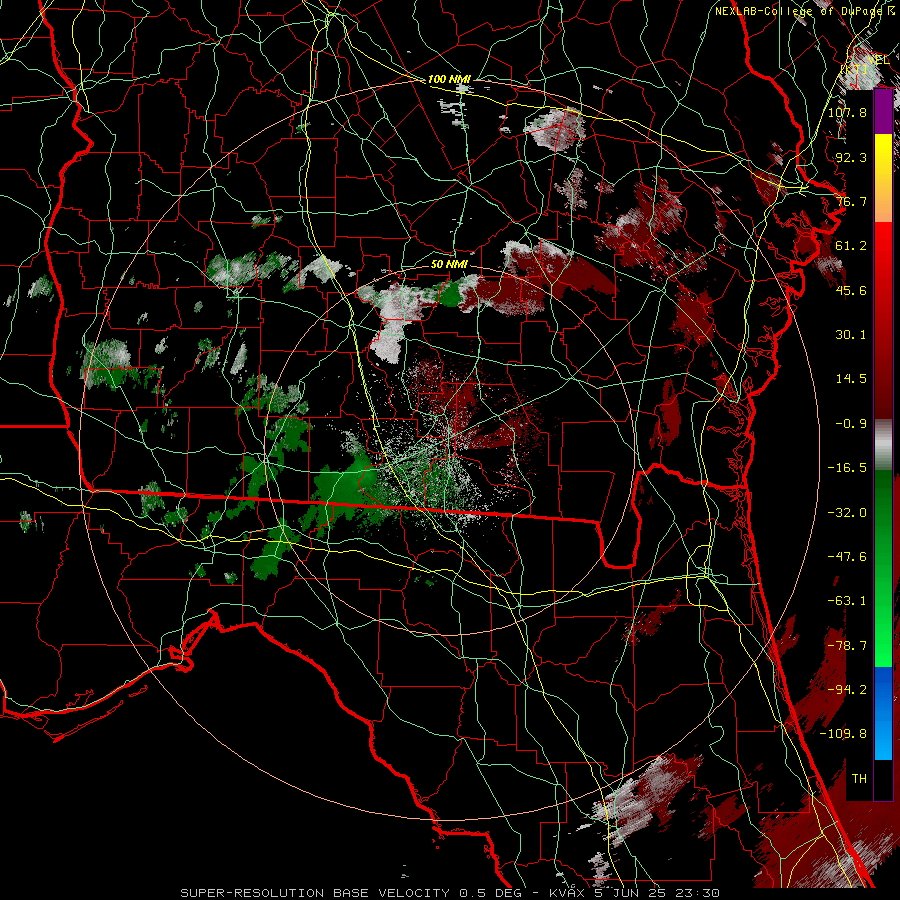
Task: Click "SUPER-RESOLUTION BASE VELOCITY" footer title
Action: [x=315, y=893]
